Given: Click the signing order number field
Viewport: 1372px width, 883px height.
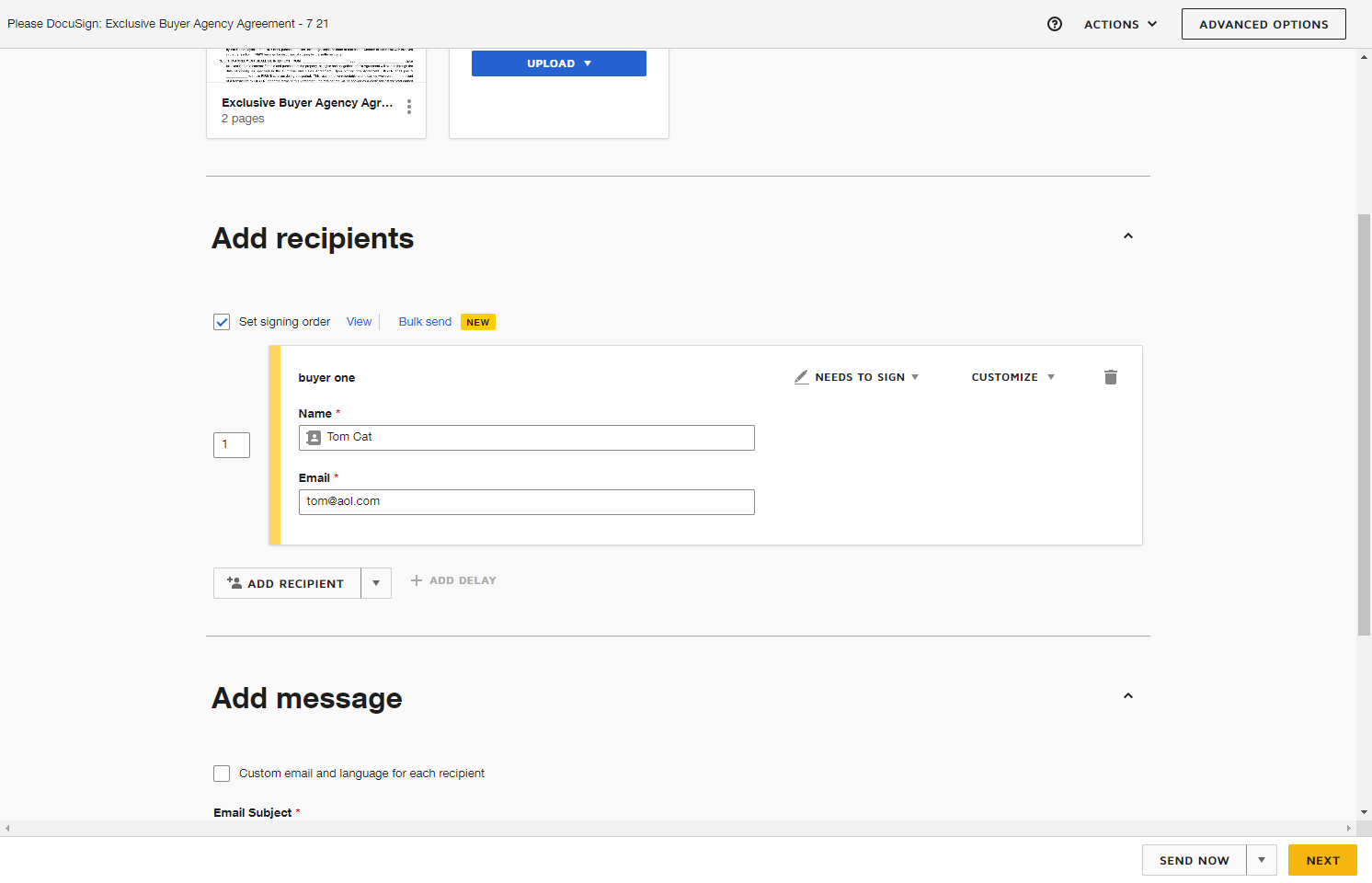Looking at the screenshot, I should tap(232, 445).
